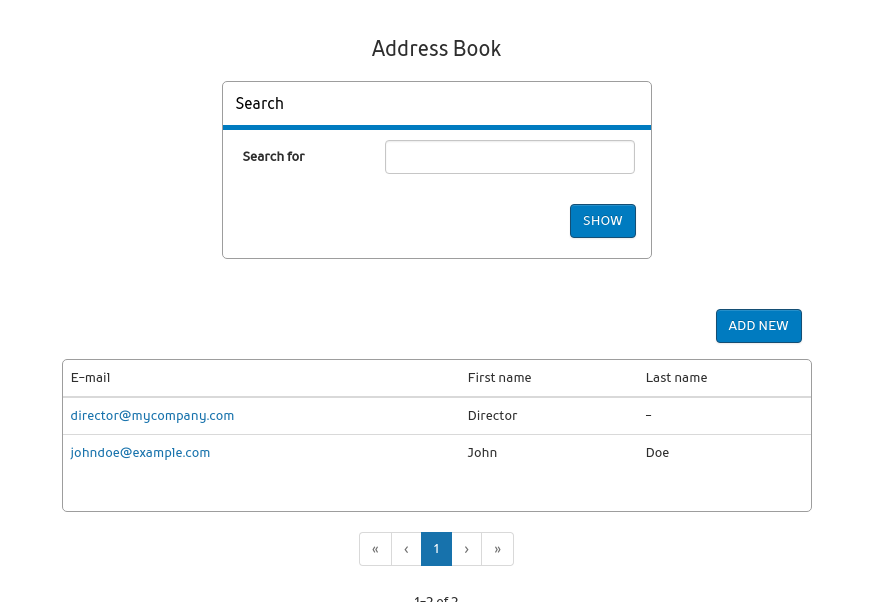Click the Search panel heading
This screenshot has width=874, height=602.
coord(260,104)
